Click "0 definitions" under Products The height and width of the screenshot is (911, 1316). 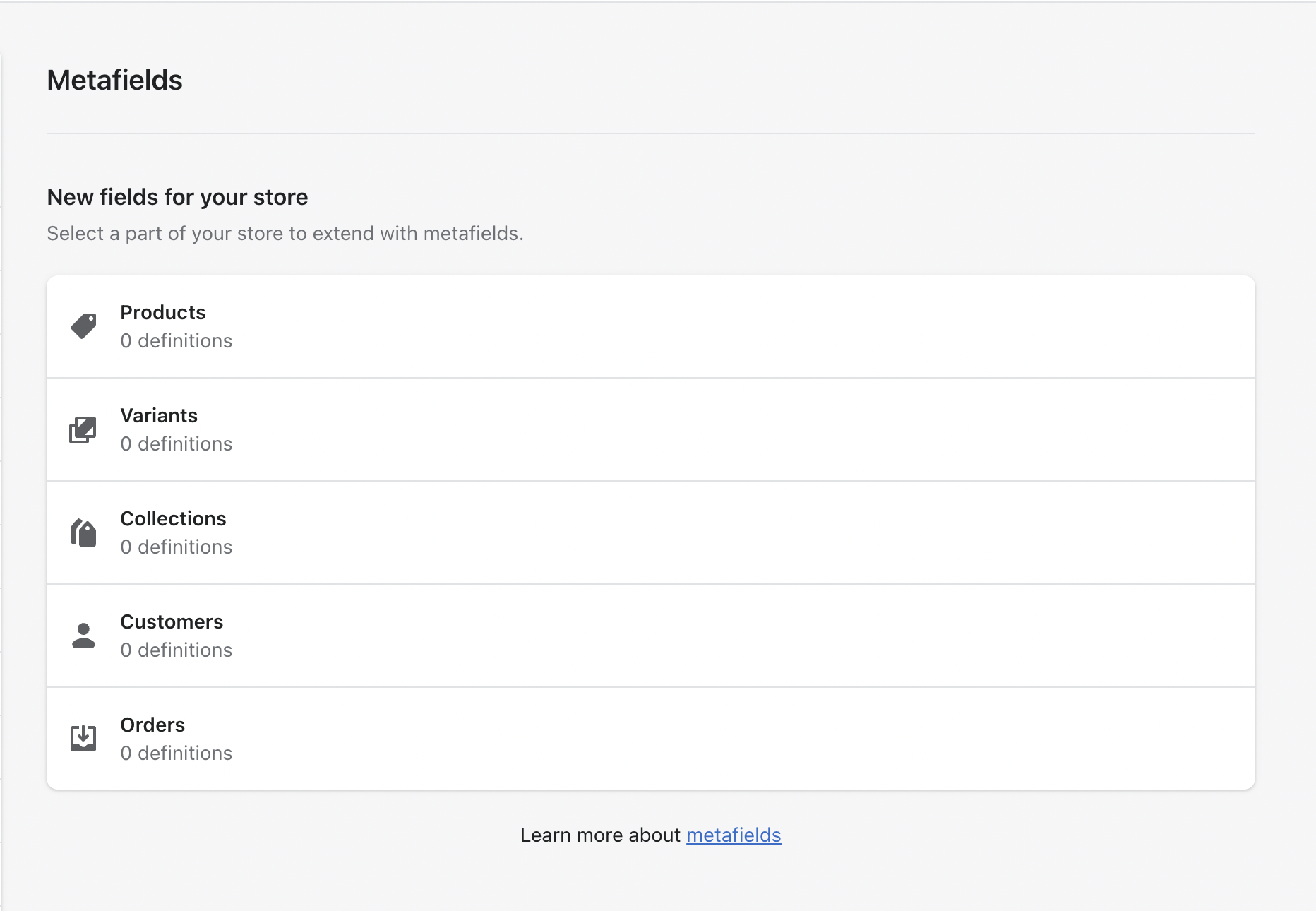tap(176, 340)
